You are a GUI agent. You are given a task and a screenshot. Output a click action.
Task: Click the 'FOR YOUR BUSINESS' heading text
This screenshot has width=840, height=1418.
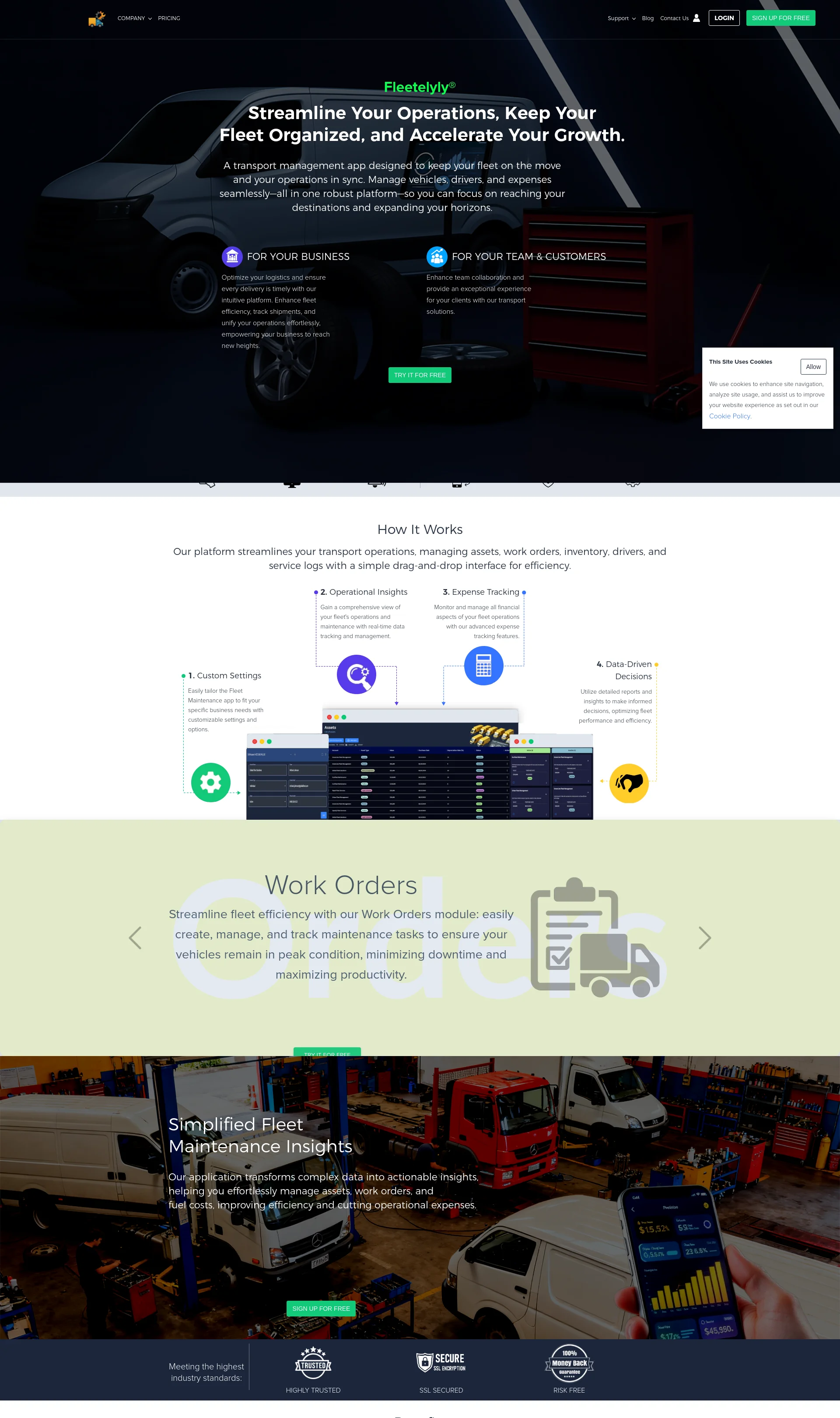(298, 257)
